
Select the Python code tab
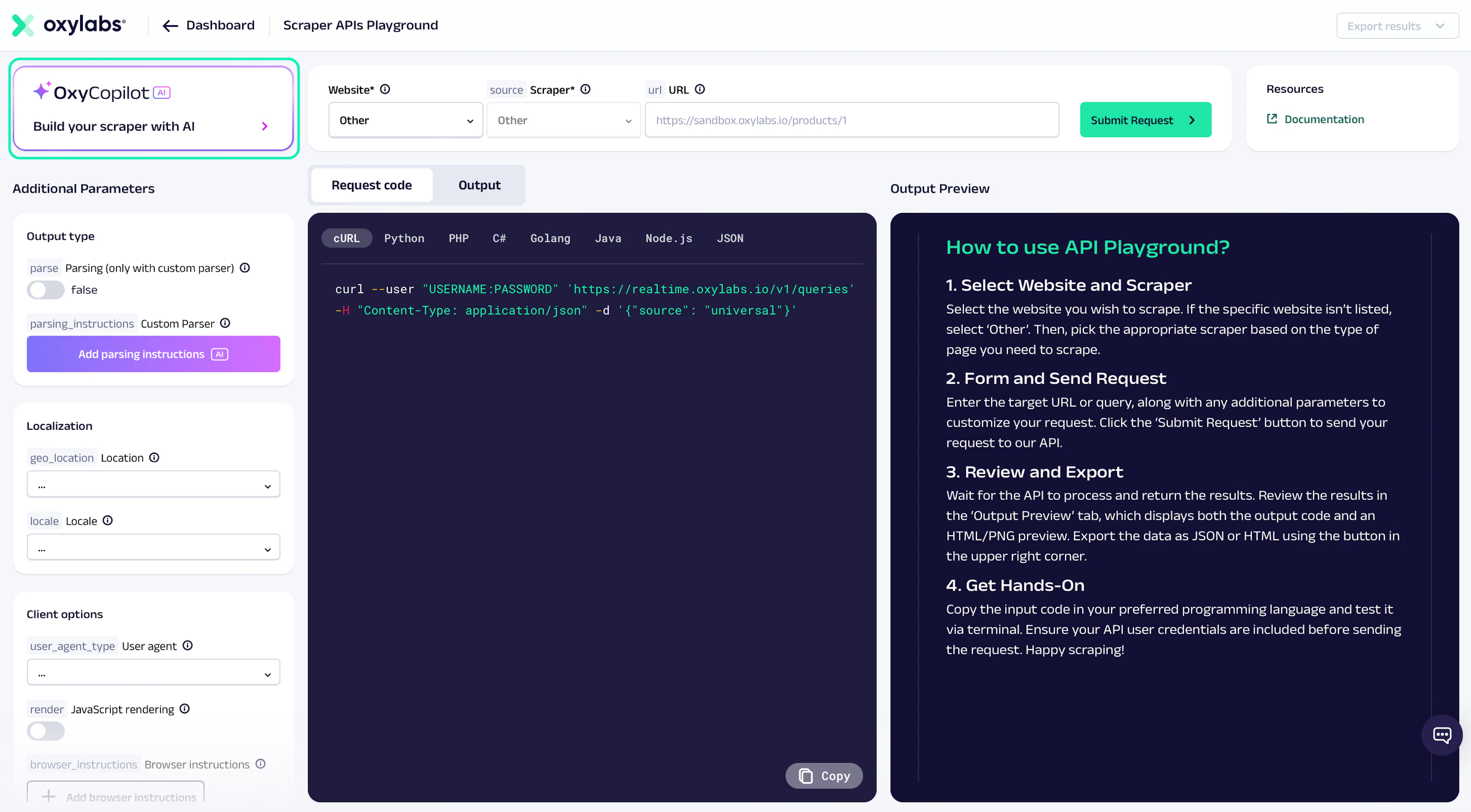(x=404, y=238)
